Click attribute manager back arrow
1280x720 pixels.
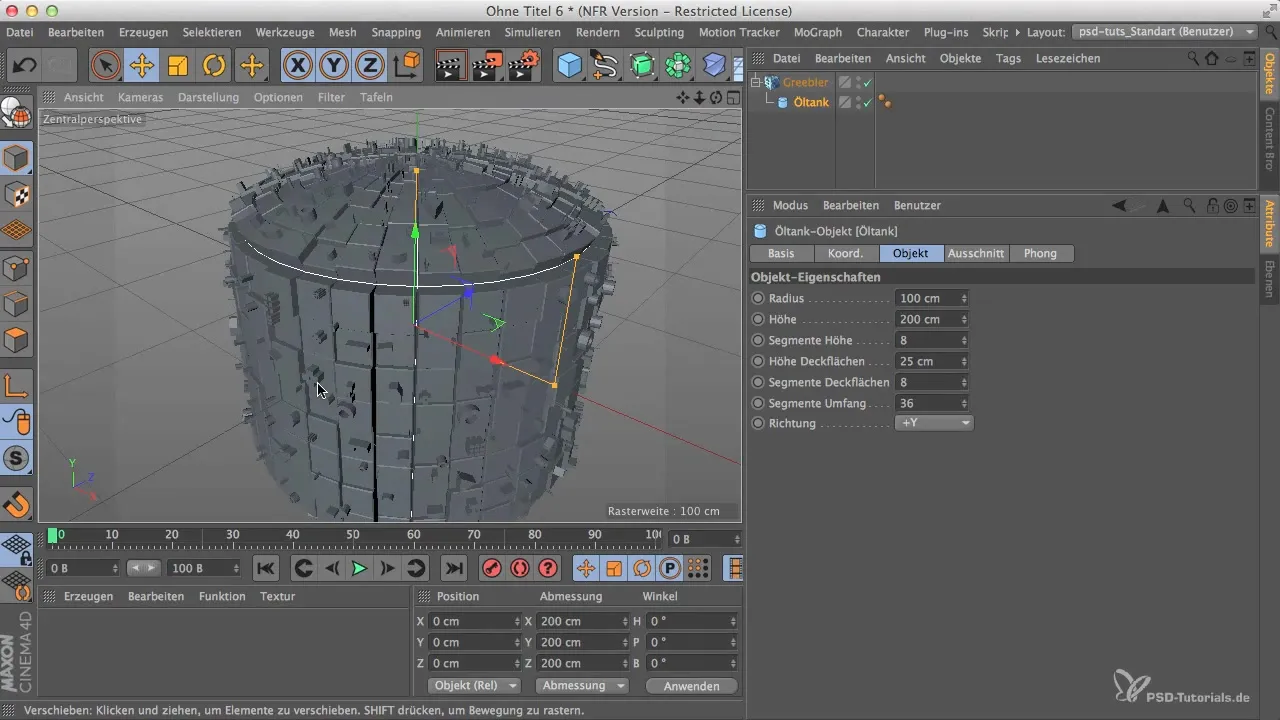[x=1120, y=205]
